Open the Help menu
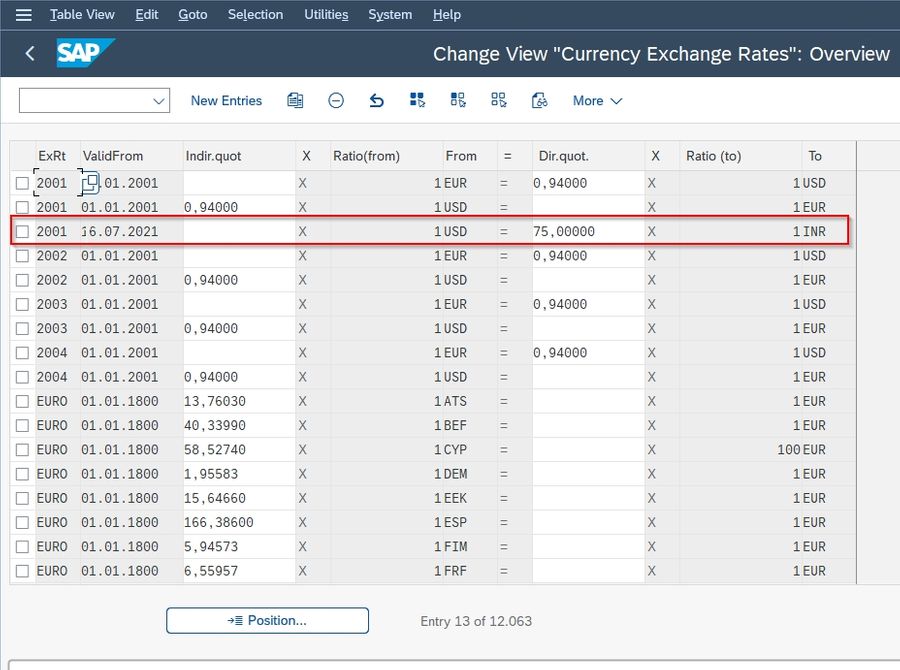 coord(447,14)
